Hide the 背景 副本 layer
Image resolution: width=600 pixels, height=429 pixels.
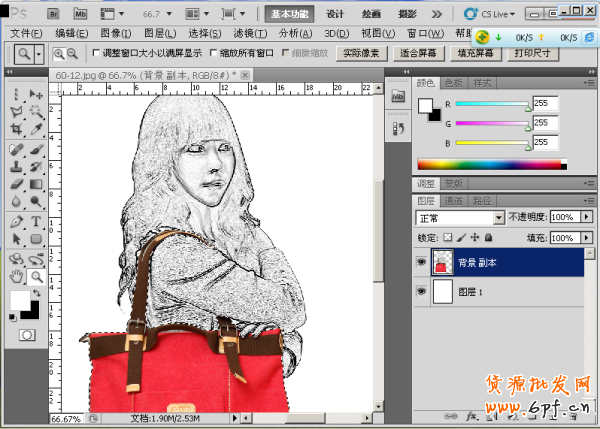click(420, 263)
